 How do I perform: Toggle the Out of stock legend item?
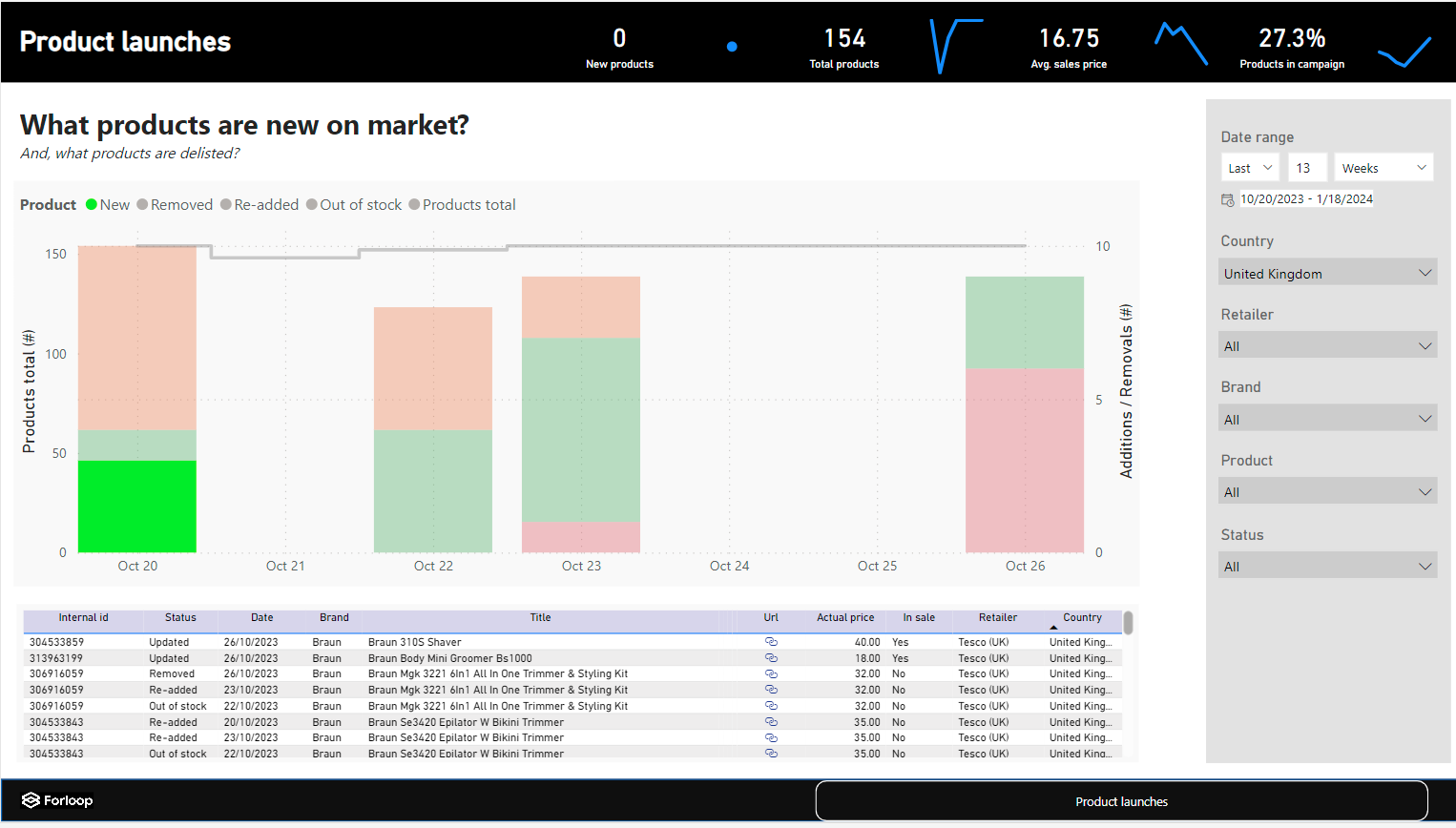click(354, 205)
